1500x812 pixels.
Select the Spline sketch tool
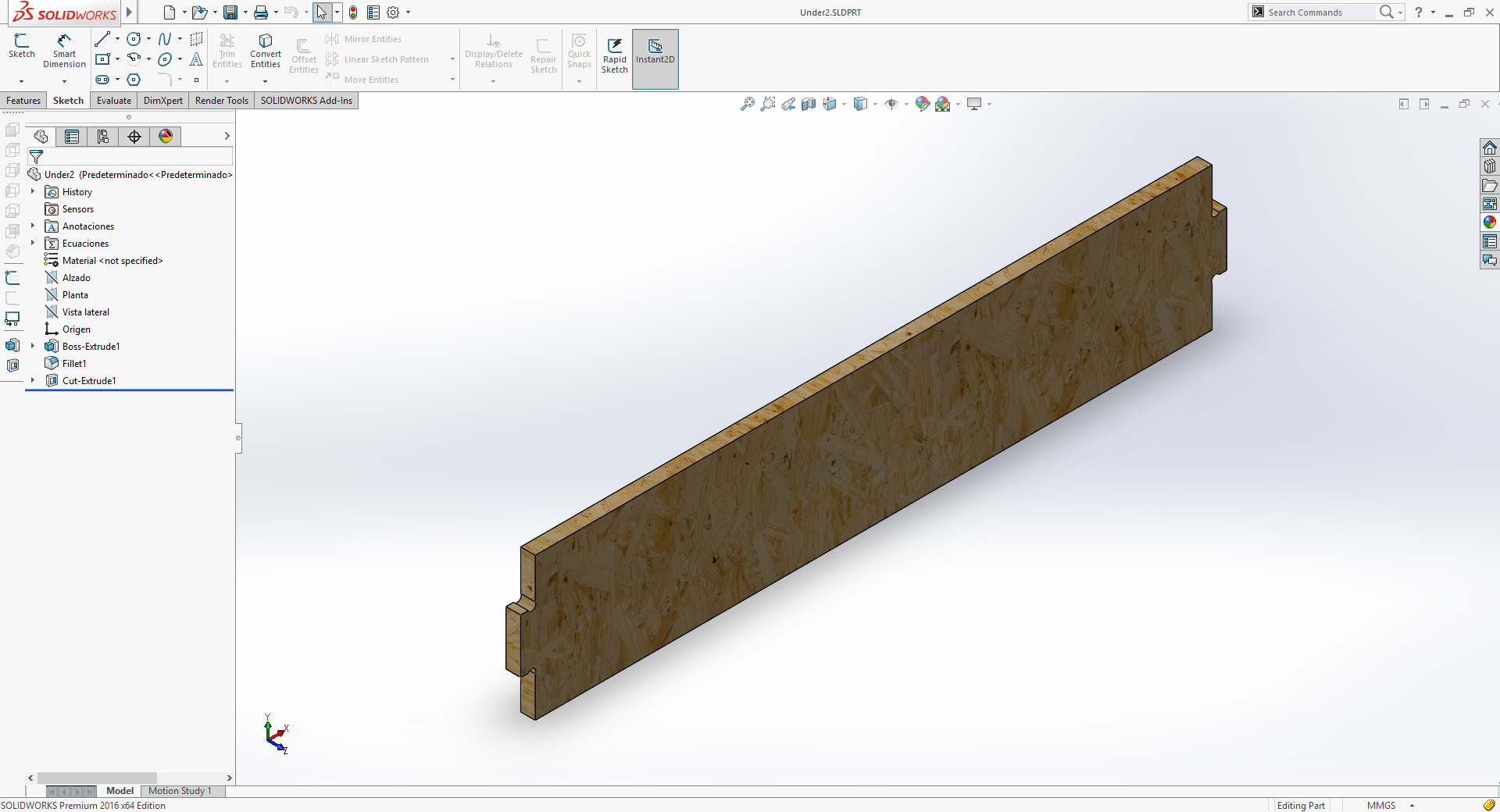tap(165, 39)
